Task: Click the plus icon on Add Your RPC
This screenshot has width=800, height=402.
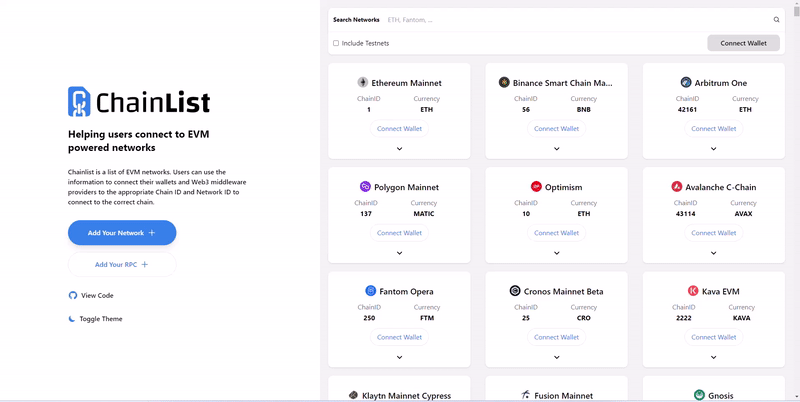Action: [x=144, y=264]
